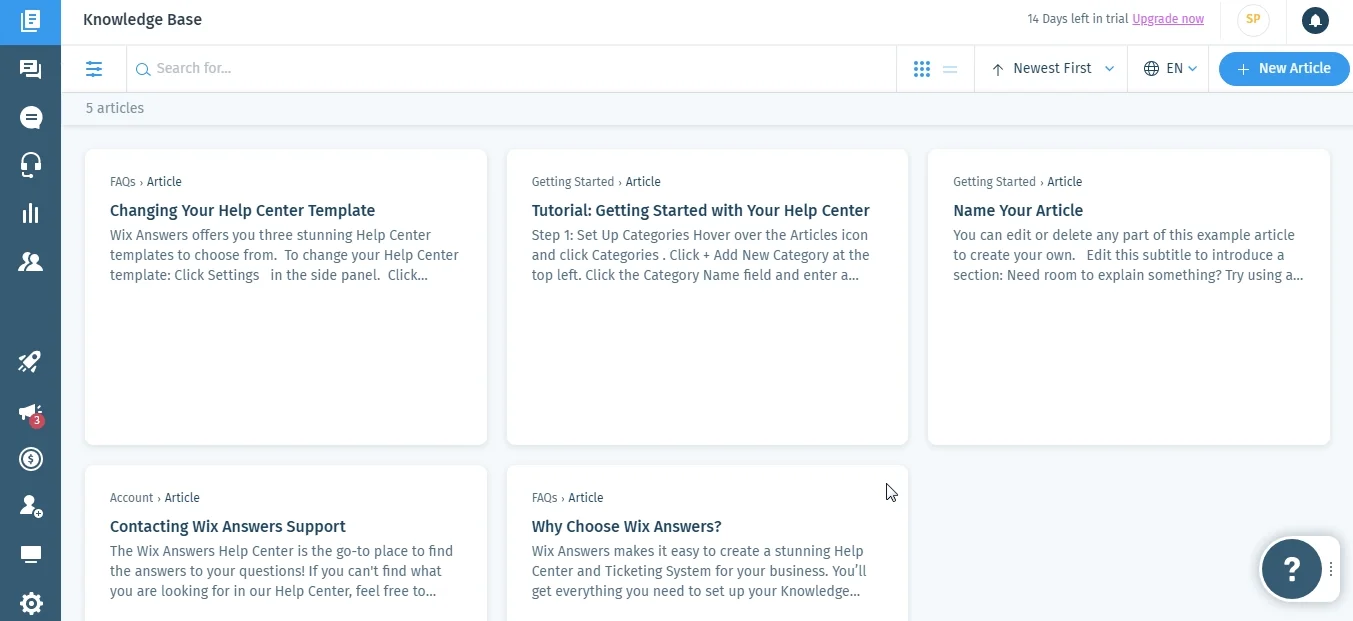The width and height of the screenshot is (1353, 621).
Task: Open the Knowledge Base articles icon in sidebar
Action: [x=30, y=21]
